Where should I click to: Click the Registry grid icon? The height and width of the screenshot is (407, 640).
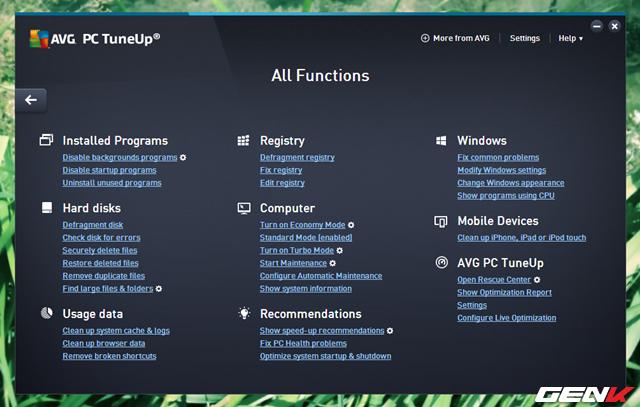pos(243,141)
